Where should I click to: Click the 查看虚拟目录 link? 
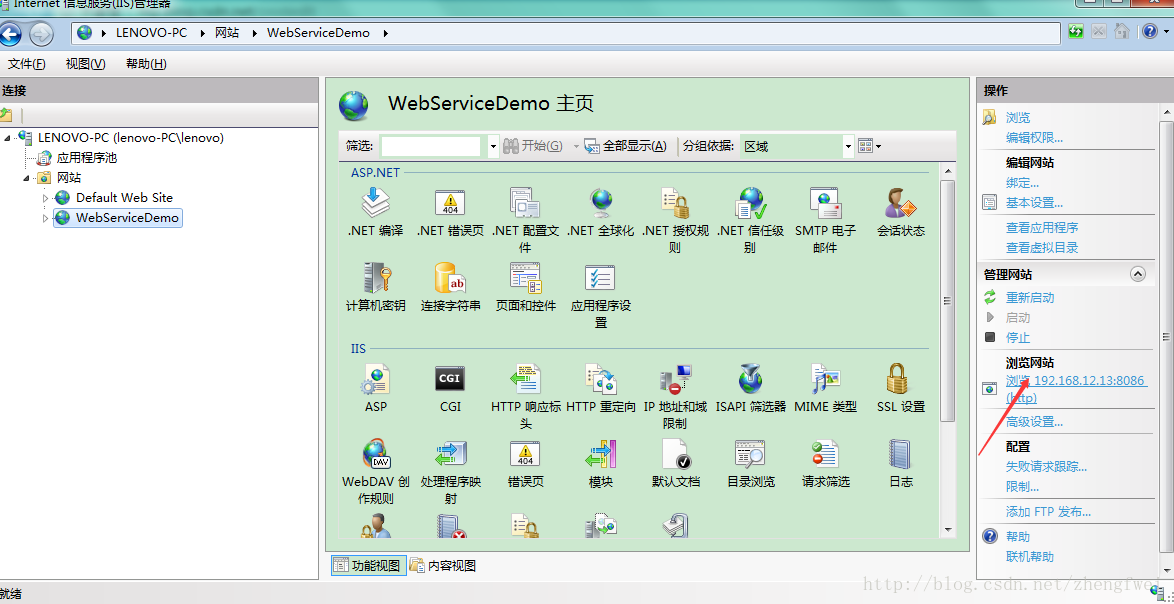tap(1042, 248)
